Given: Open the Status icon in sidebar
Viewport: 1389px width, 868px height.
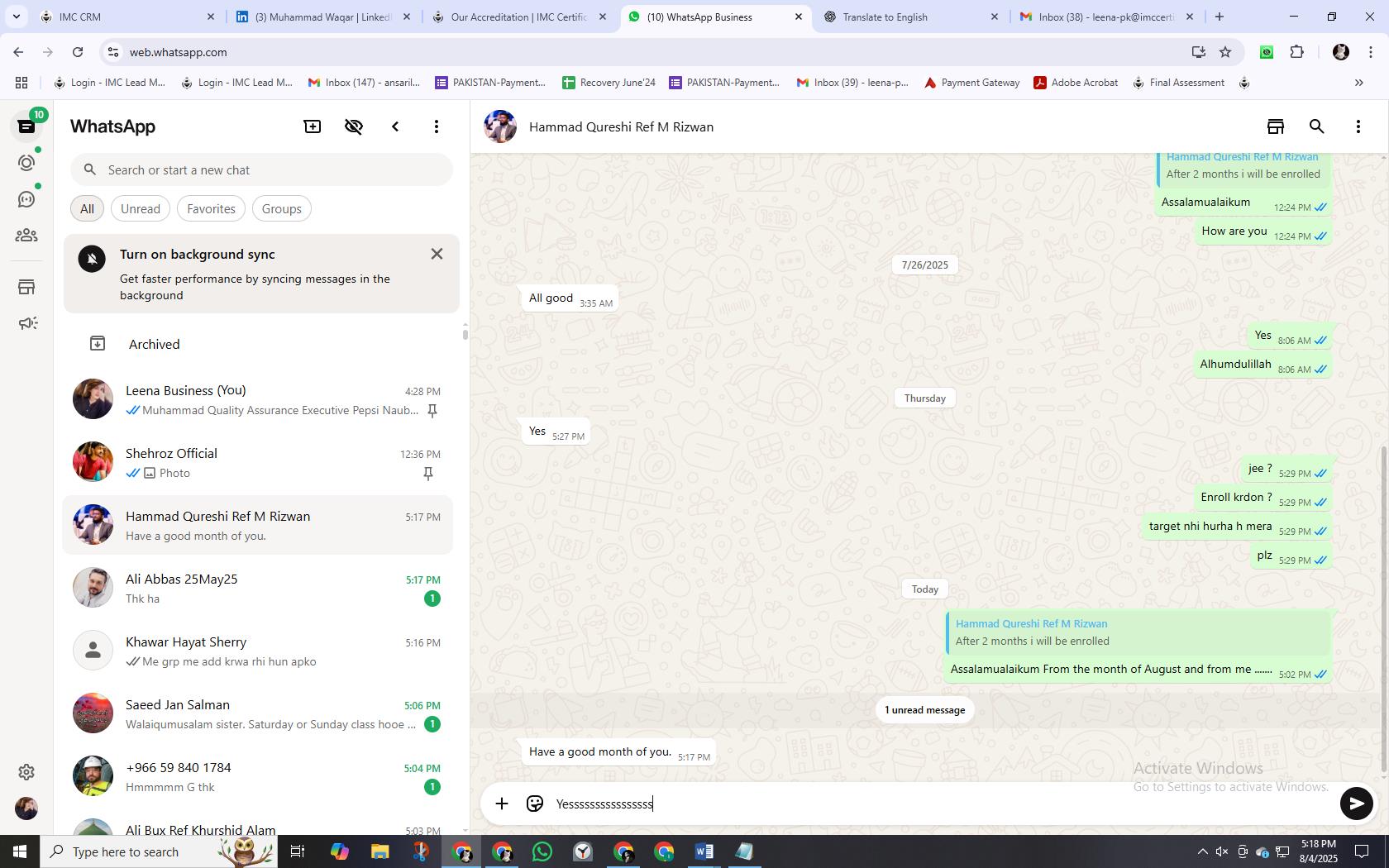Looking at the screenshot, I should coord(26,163).
